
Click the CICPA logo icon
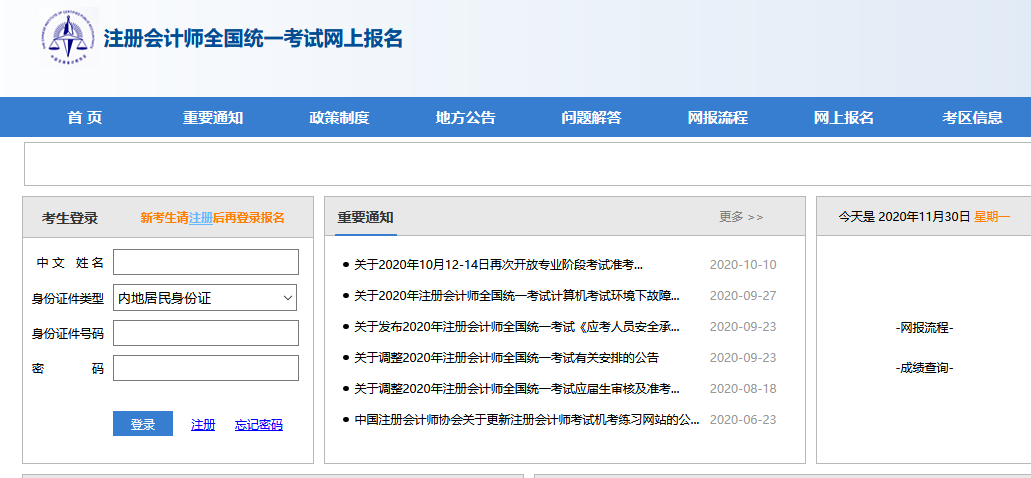pos(68,36)
